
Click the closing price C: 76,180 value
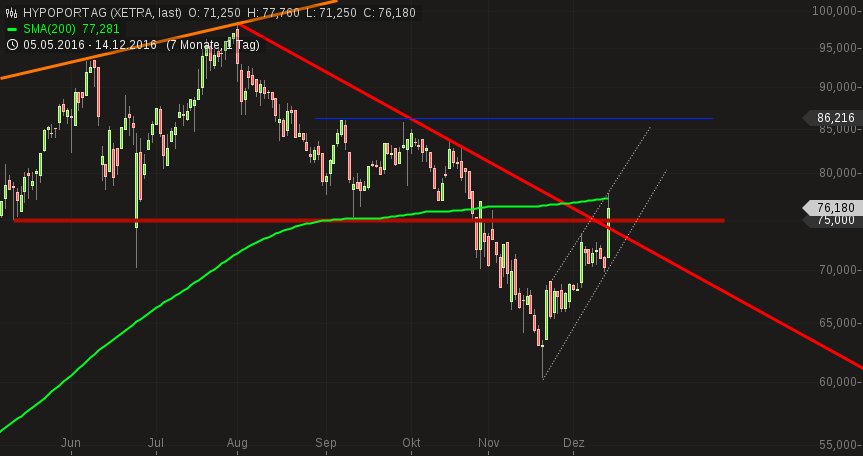[390, 13]
